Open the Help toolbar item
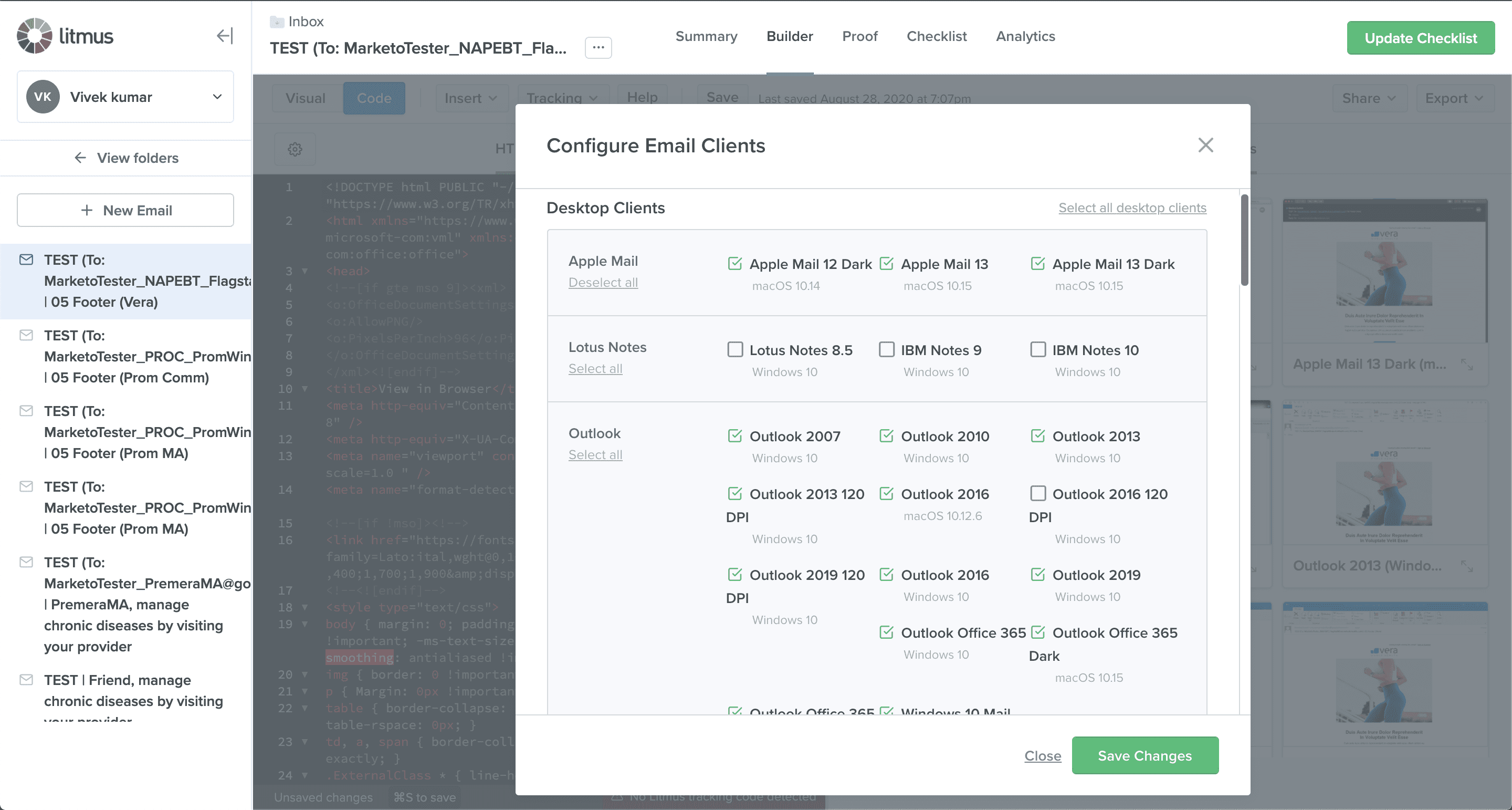The width and height of the screenshot is (1512, 810). [642, 97]
